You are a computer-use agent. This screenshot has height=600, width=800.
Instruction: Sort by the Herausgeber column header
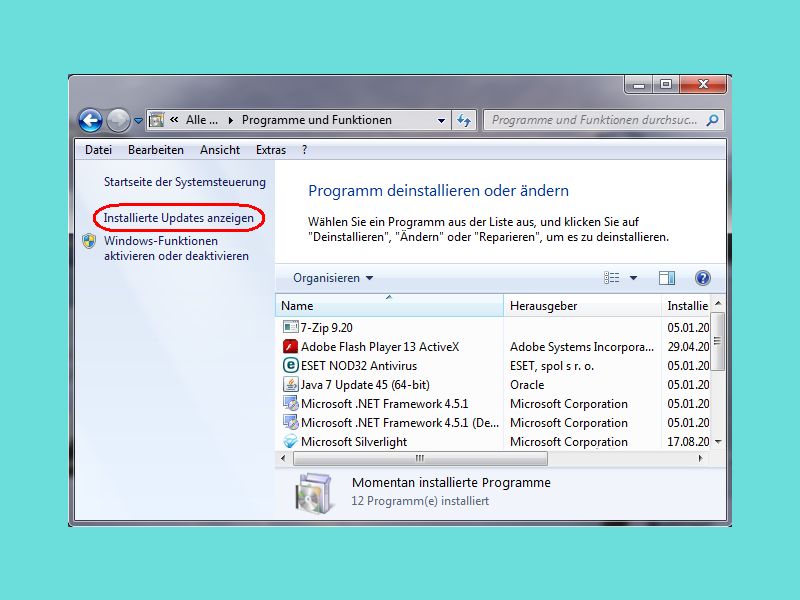tap(582, 306)
